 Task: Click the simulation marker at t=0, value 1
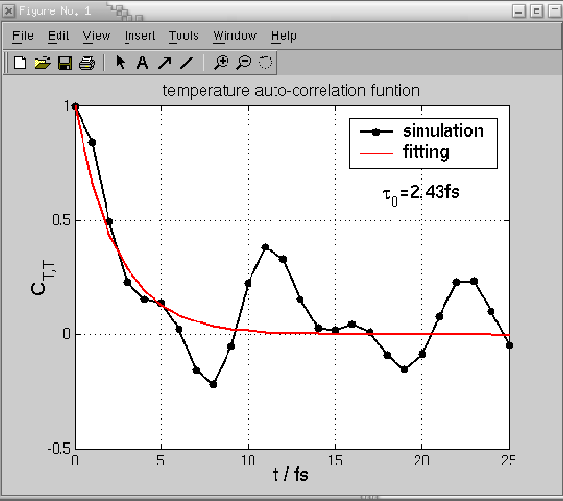[75, 106]
